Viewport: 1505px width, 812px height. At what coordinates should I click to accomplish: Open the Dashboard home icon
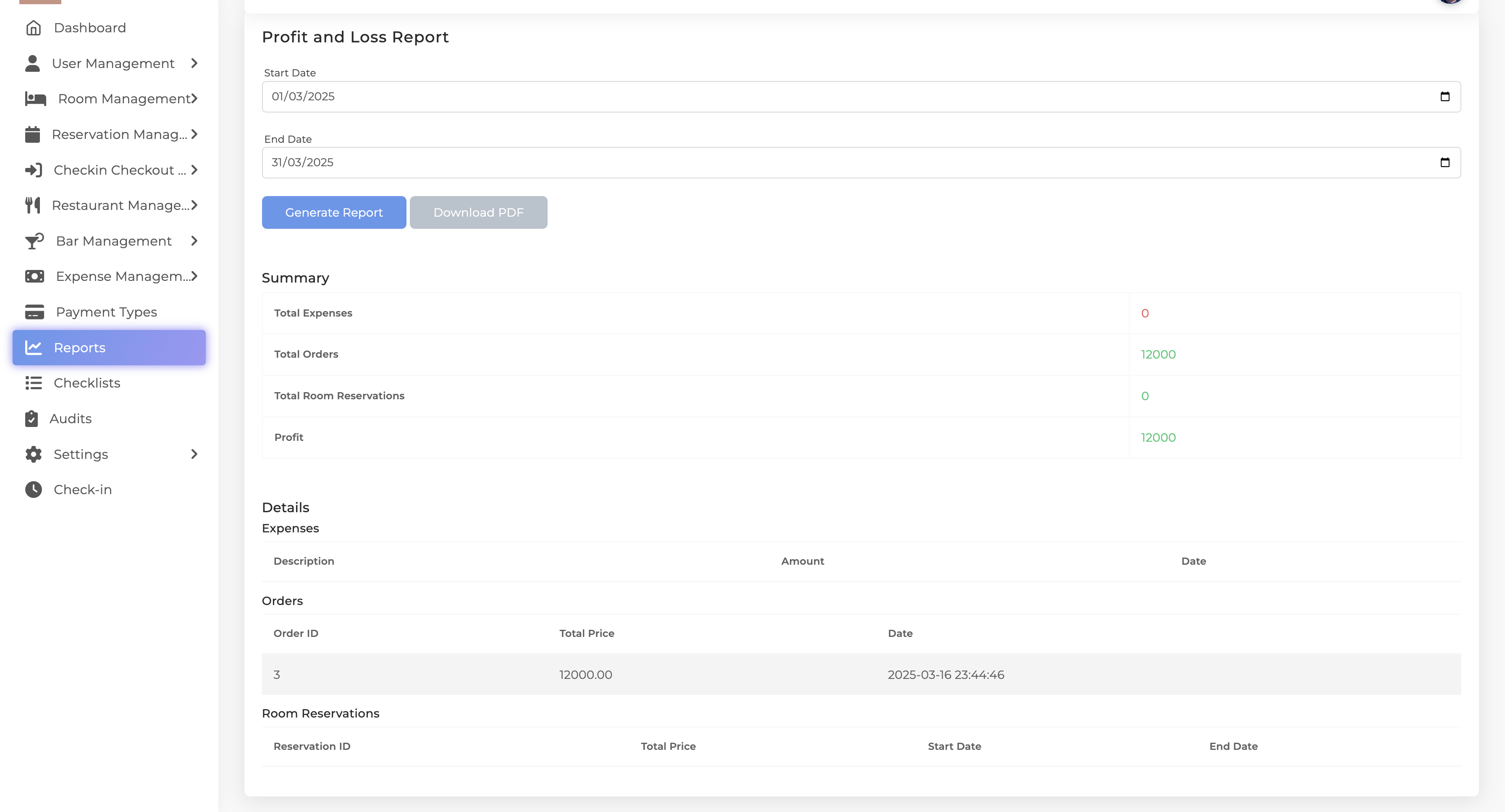tap(33, 27)
